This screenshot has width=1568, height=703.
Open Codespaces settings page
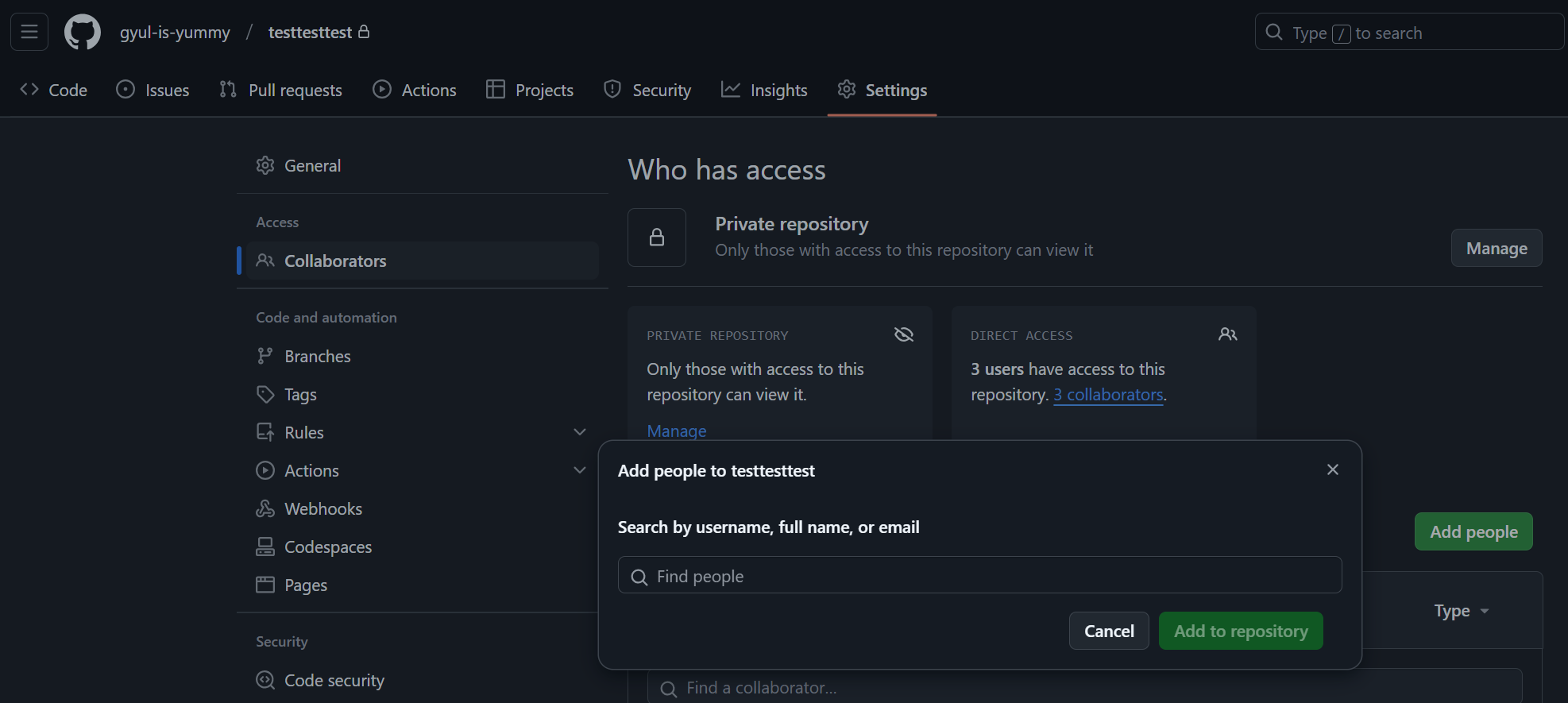click(x=423, y=547)
